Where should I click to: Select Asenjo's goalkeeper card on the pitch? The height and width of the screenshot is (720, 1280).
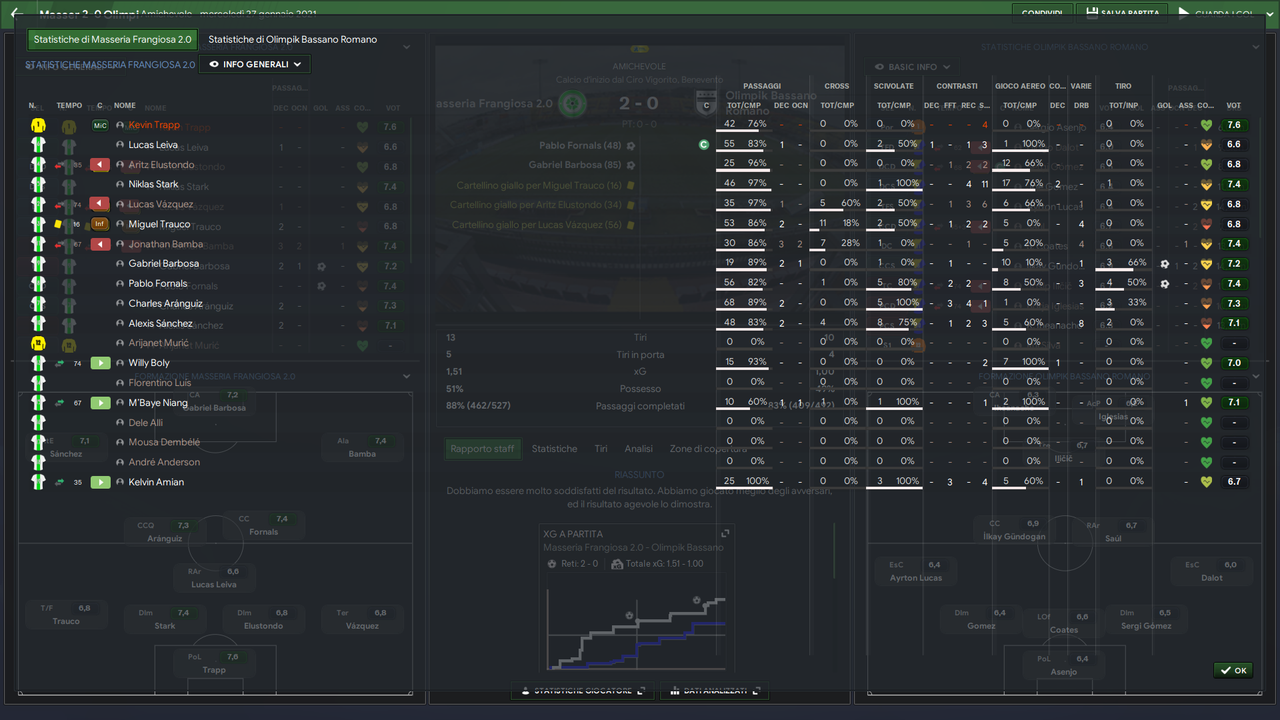[x=1063, y=665]
